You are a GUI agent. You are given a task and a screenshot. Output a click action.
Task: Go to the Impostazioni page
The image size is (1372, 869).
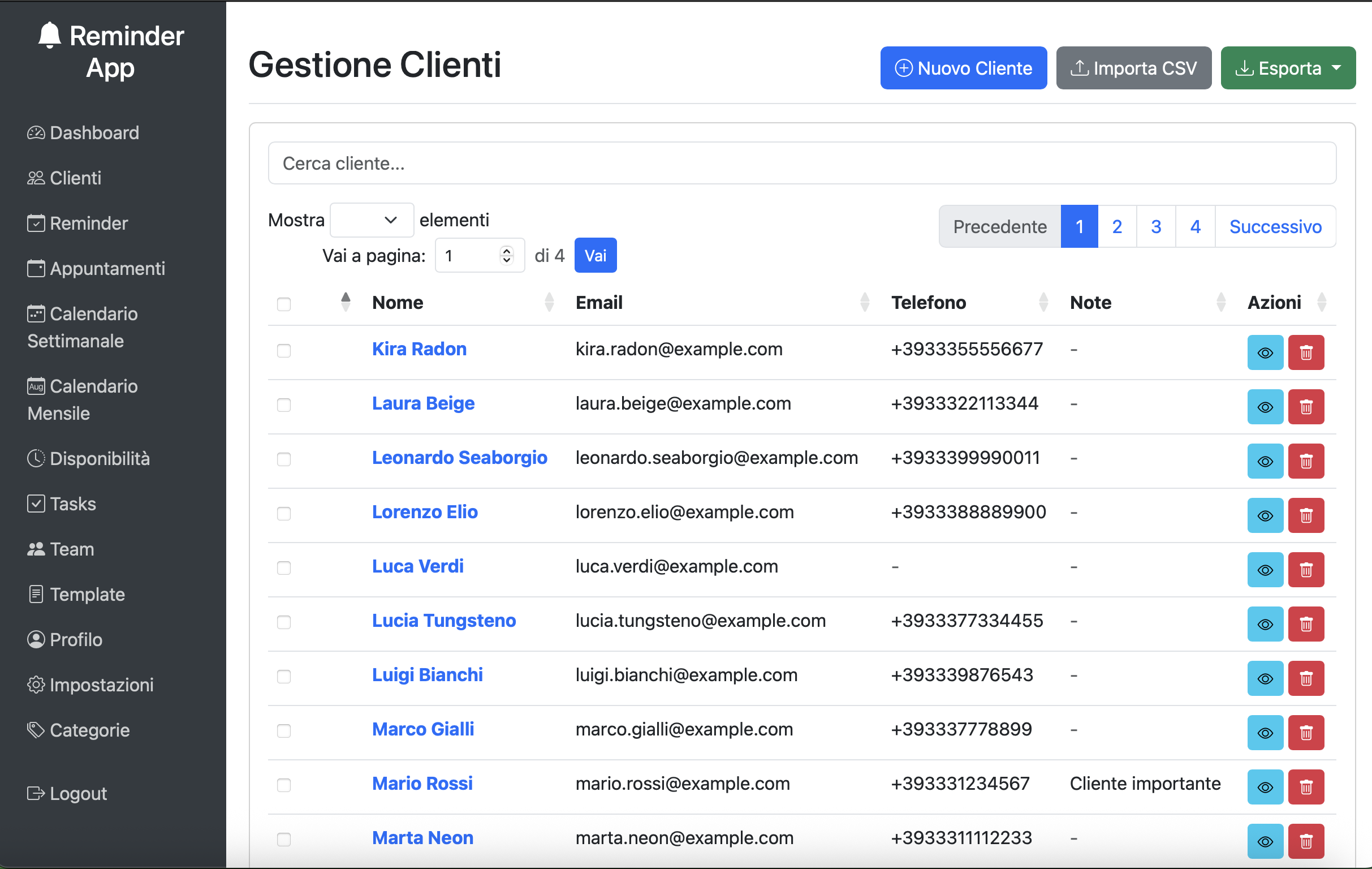click(x=102, y=685)
